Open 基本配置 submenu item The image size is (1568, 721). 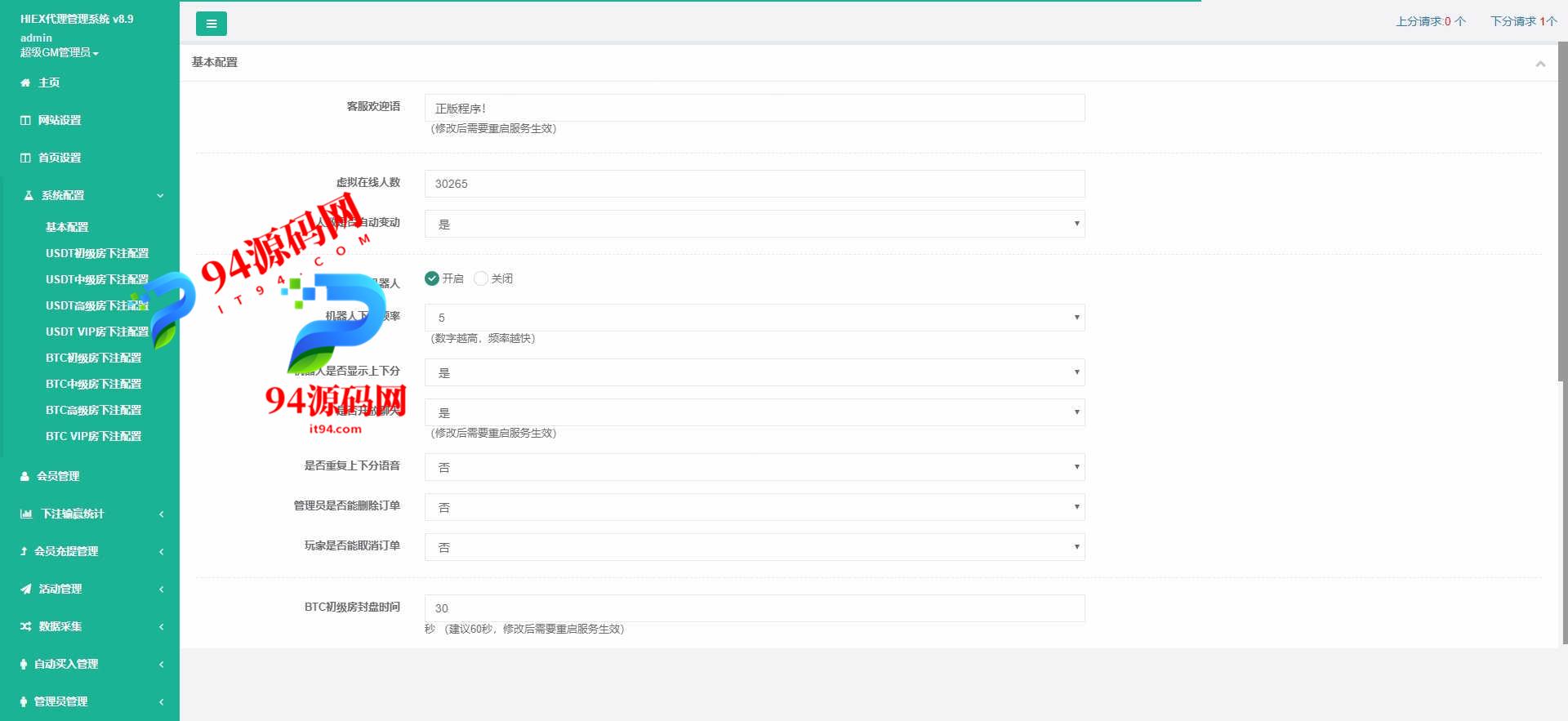[67, 227]
